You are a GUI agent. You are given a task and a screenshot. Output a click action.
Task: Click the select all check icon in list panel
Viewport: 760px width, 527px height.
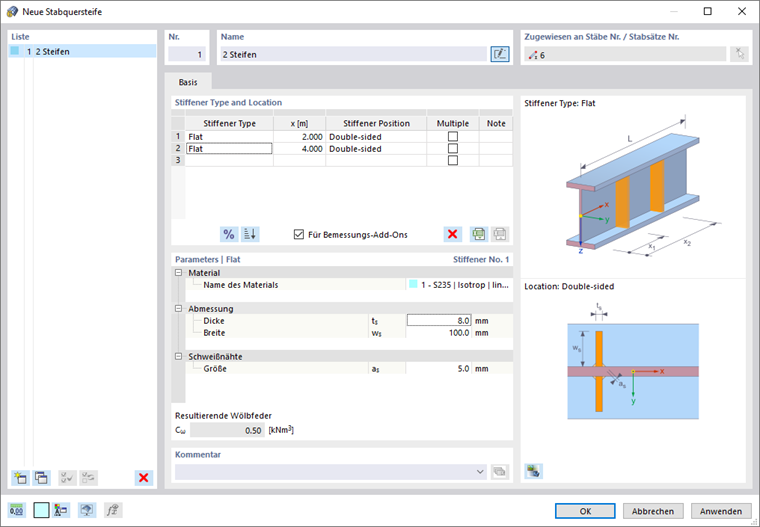(x=67, y=478)
